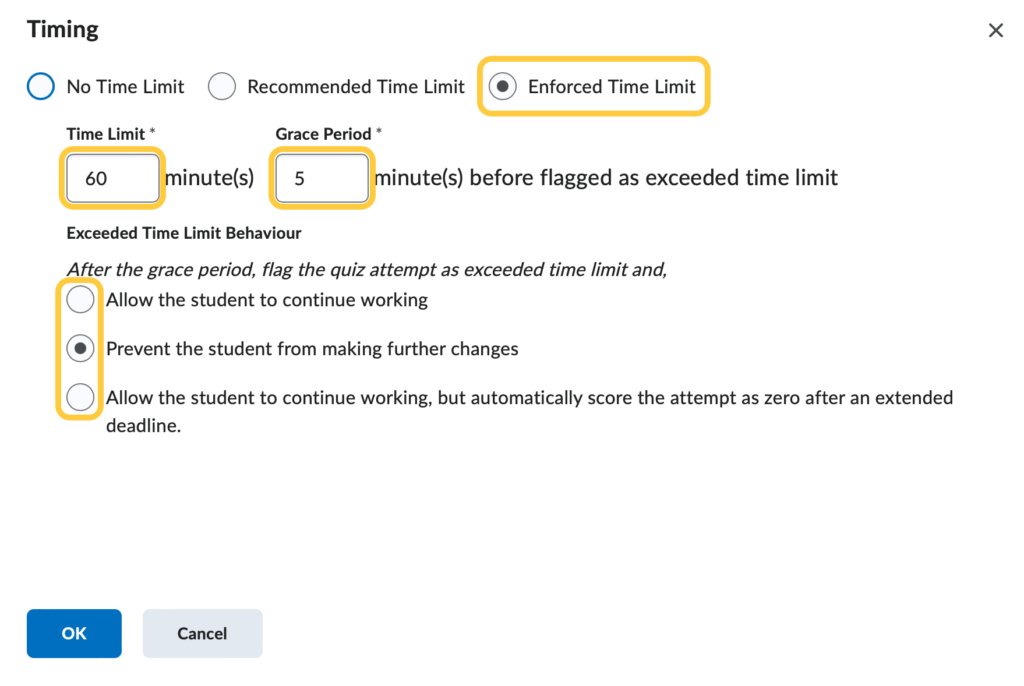Close the Timing dialog with the X
Viewport: 1024px width, 686px height.
[995, 31]
